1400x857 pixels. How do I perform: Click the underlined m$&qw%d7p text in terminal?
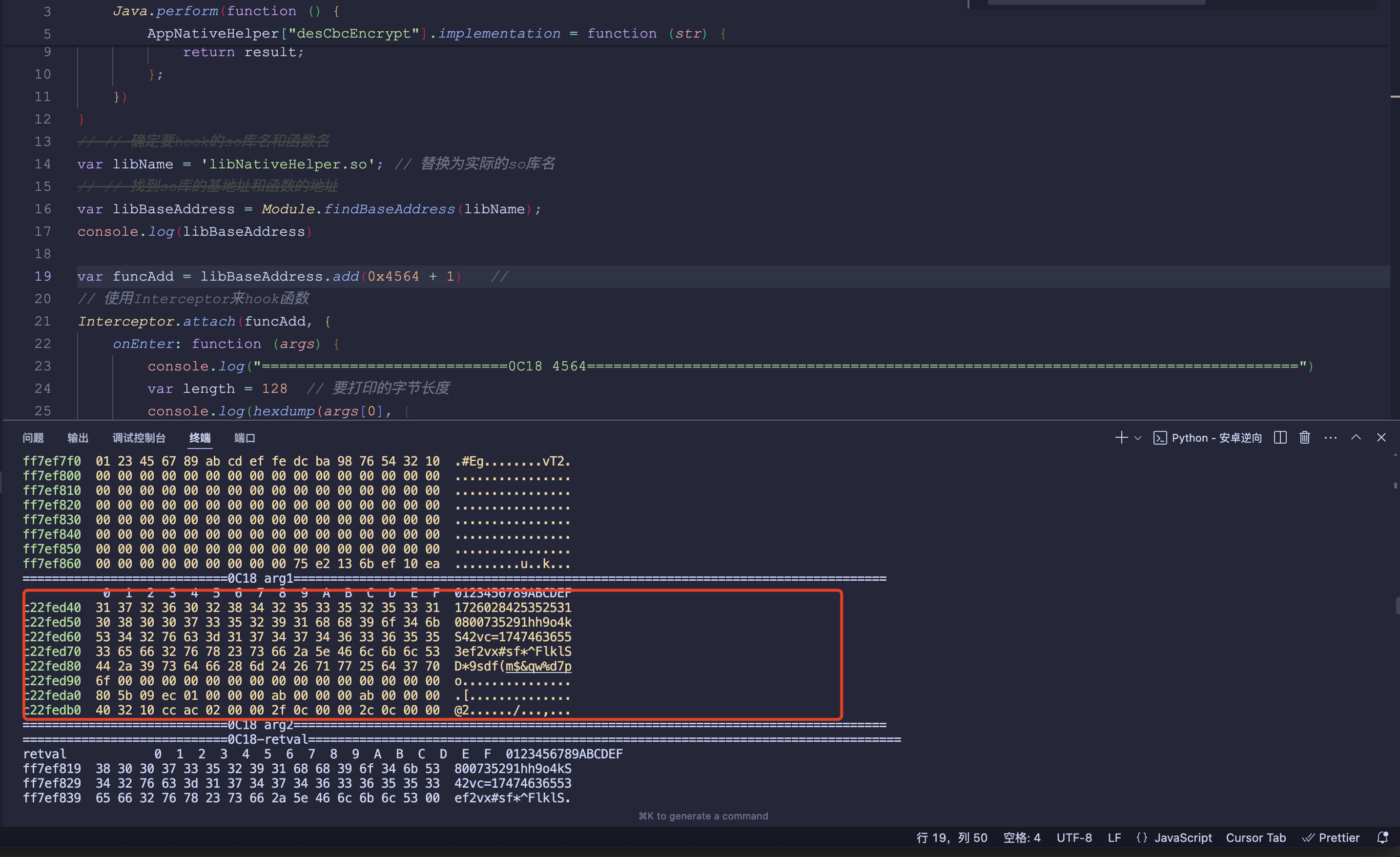(538, 666)
